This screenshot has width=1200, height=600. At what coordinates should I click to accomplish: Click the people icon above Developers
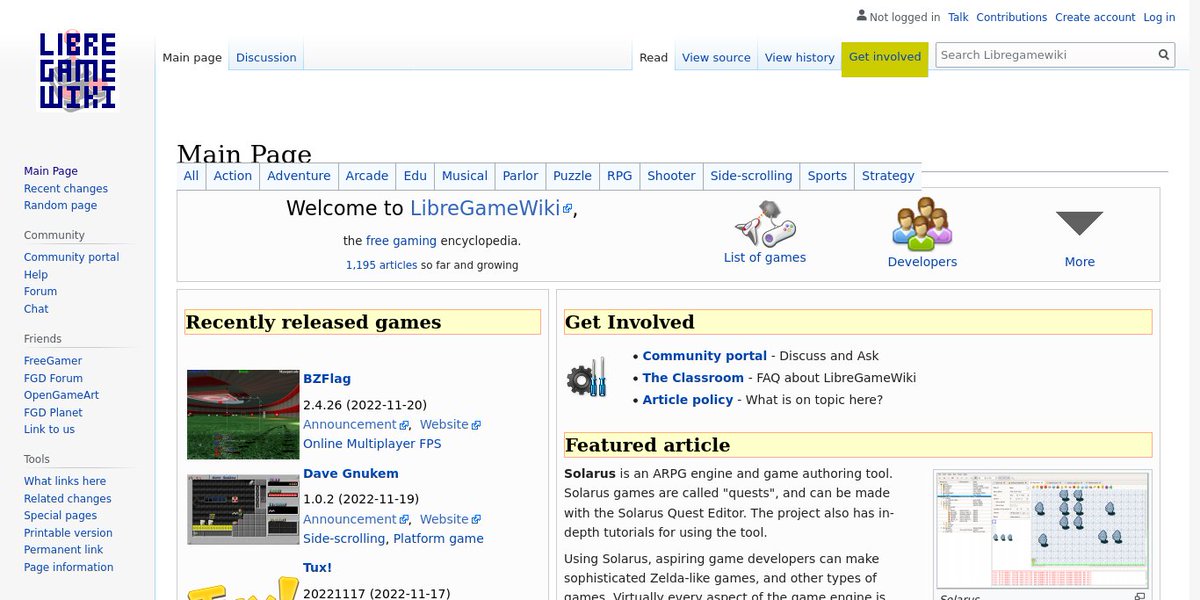921,222
